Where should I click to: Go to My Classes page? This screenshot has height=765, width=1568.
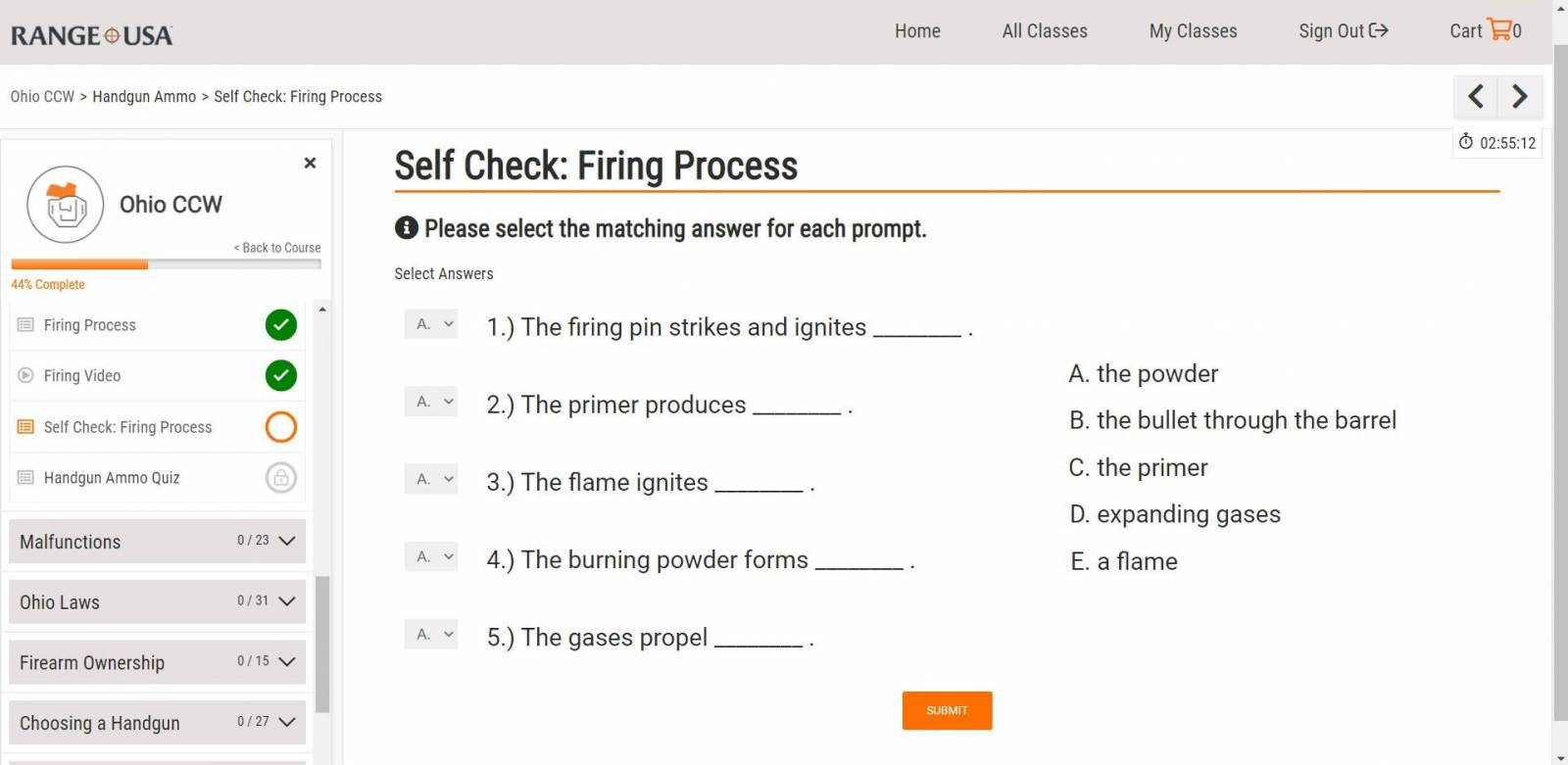[x=1193, y=31]
